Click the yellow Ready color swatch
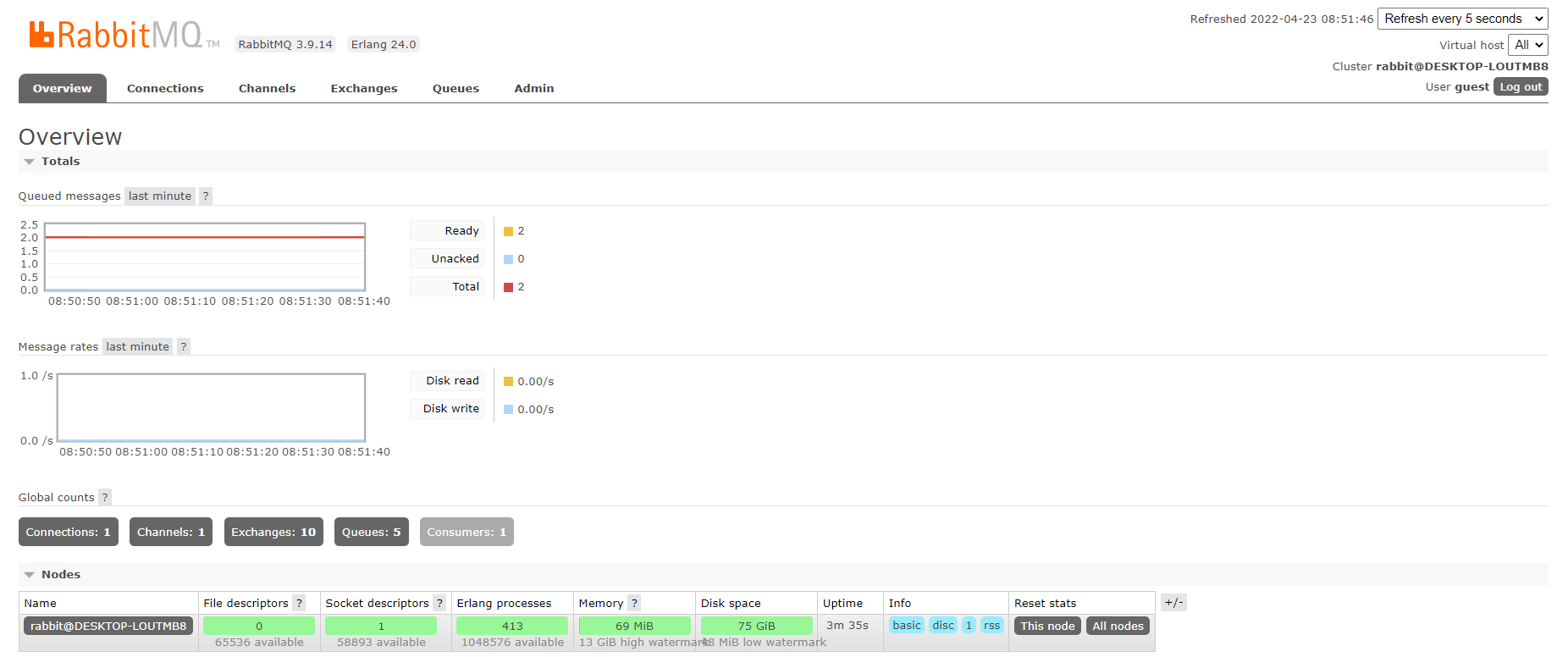The height and width of the screenshot is (657, 1568). (x=508, y=231)
